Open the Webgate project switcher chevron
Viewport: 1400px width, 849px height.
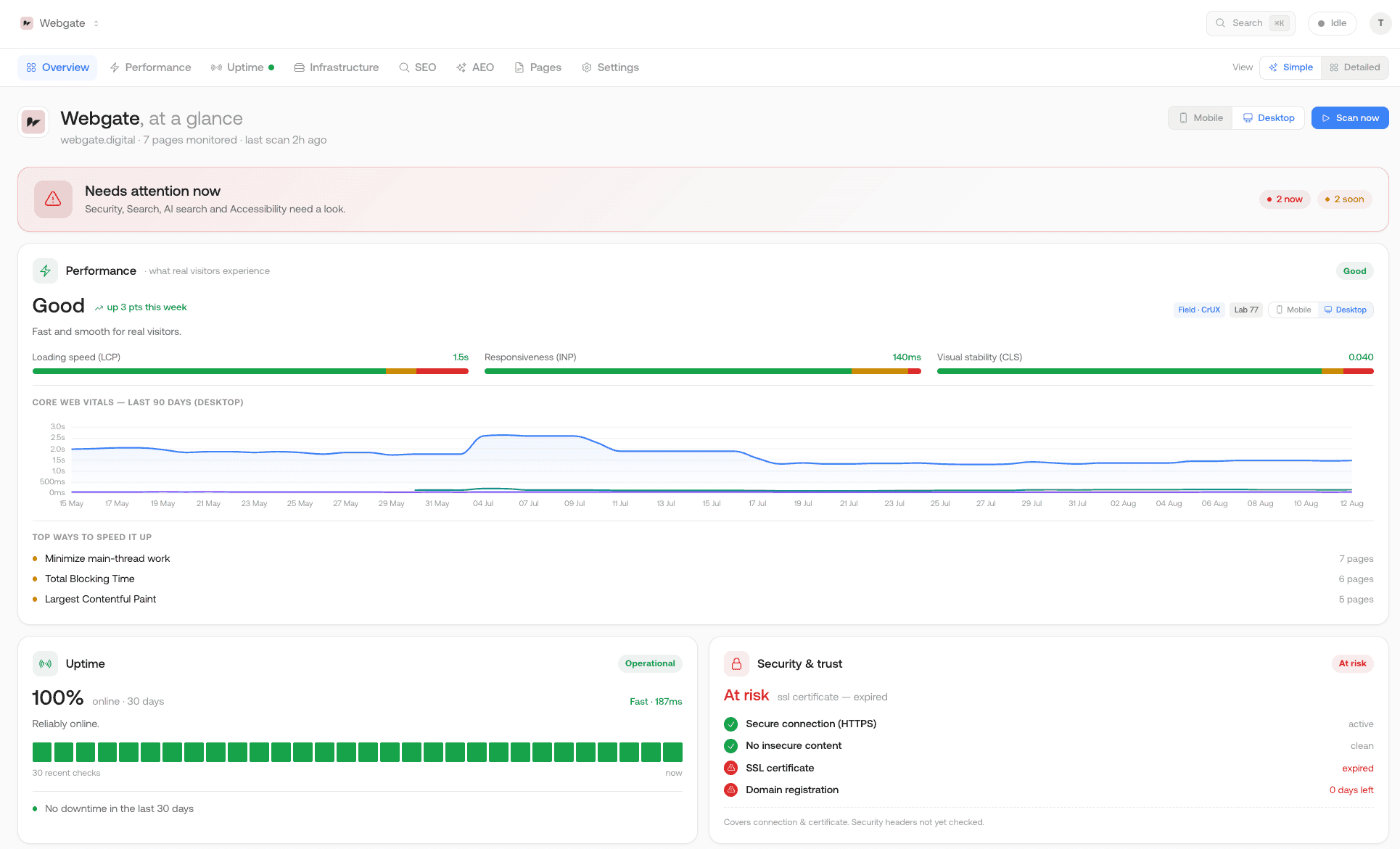click(x=96, y=23)
